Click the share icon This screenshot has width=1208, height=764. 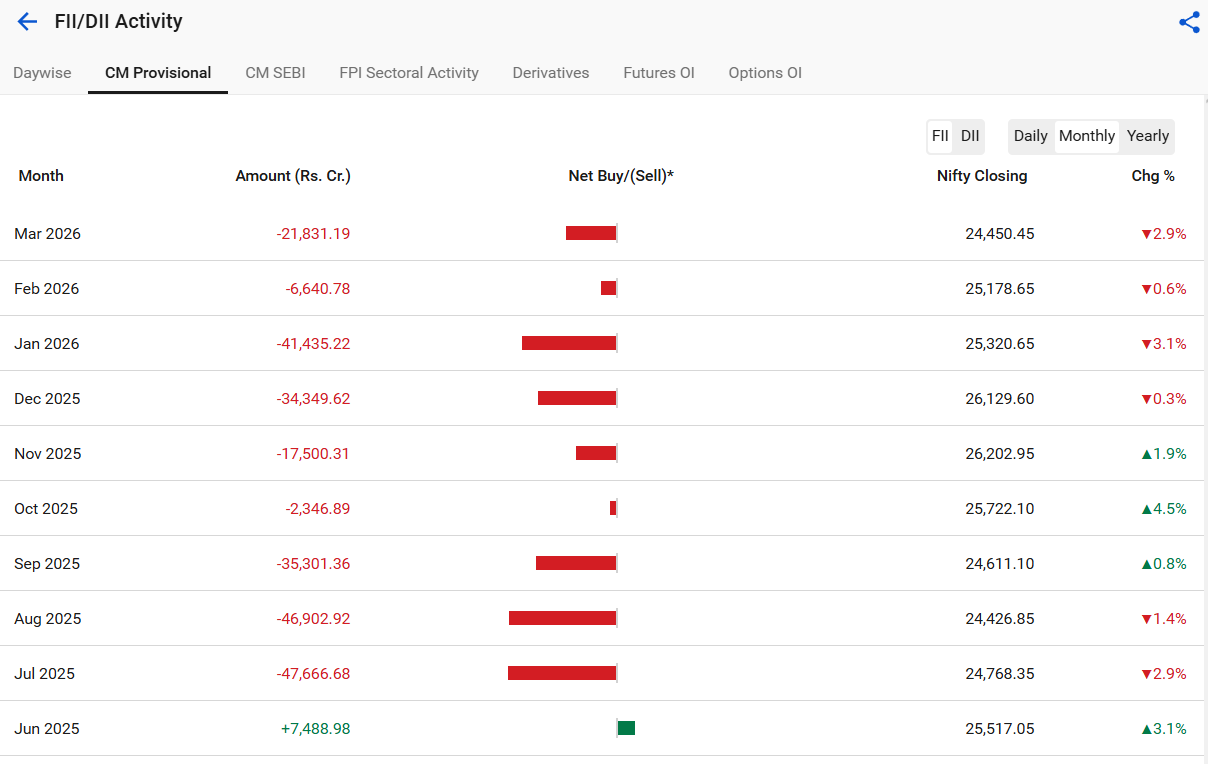pyautogui.click(x=1189, y=22)
